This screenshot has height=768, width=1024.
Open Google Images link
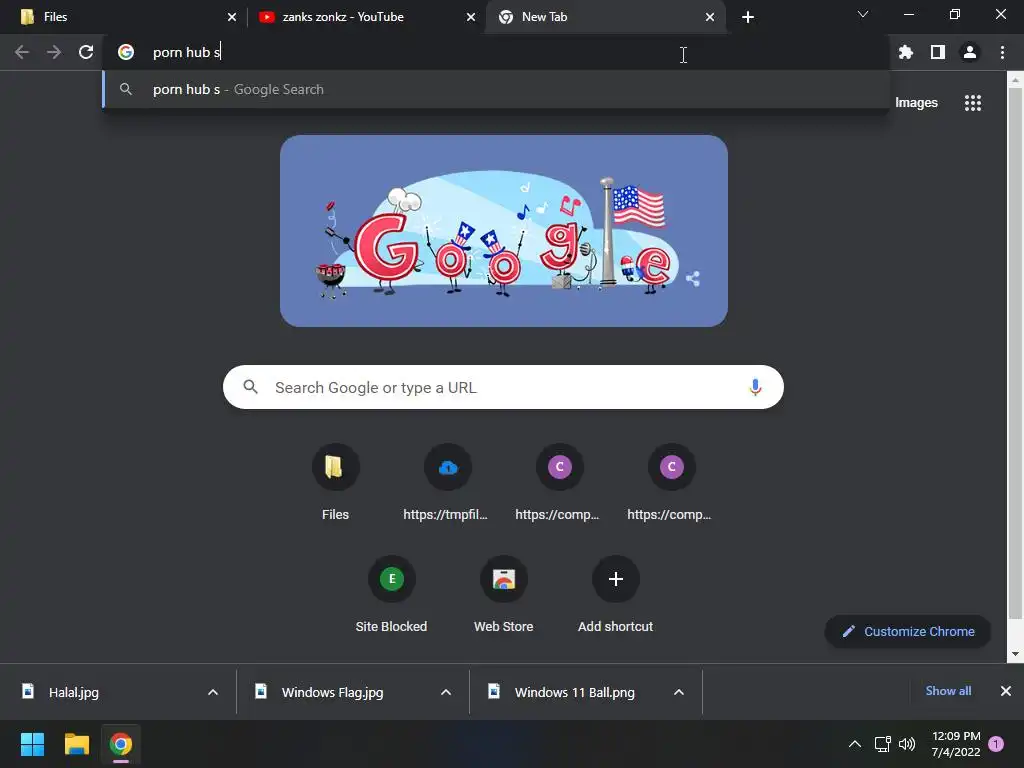(x=916, y=103)
